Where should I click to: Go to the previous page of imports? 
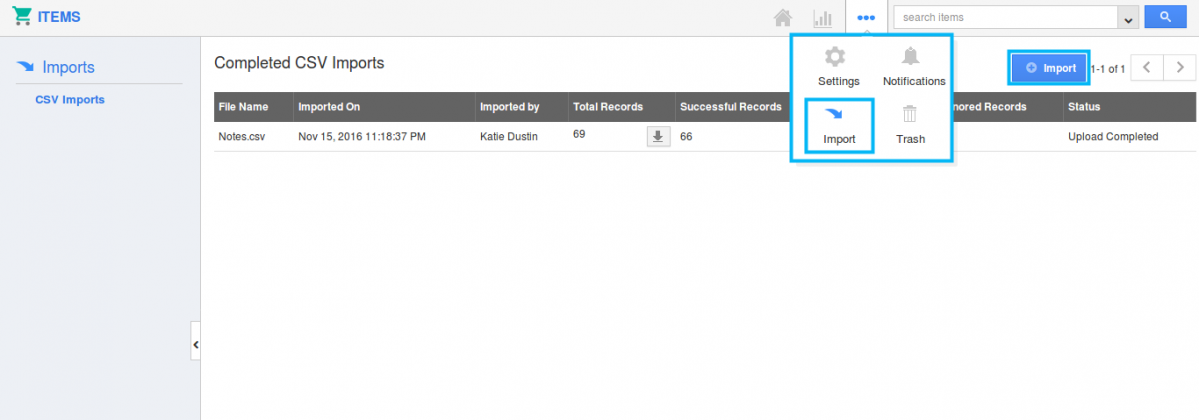(x=1147, y=68)
